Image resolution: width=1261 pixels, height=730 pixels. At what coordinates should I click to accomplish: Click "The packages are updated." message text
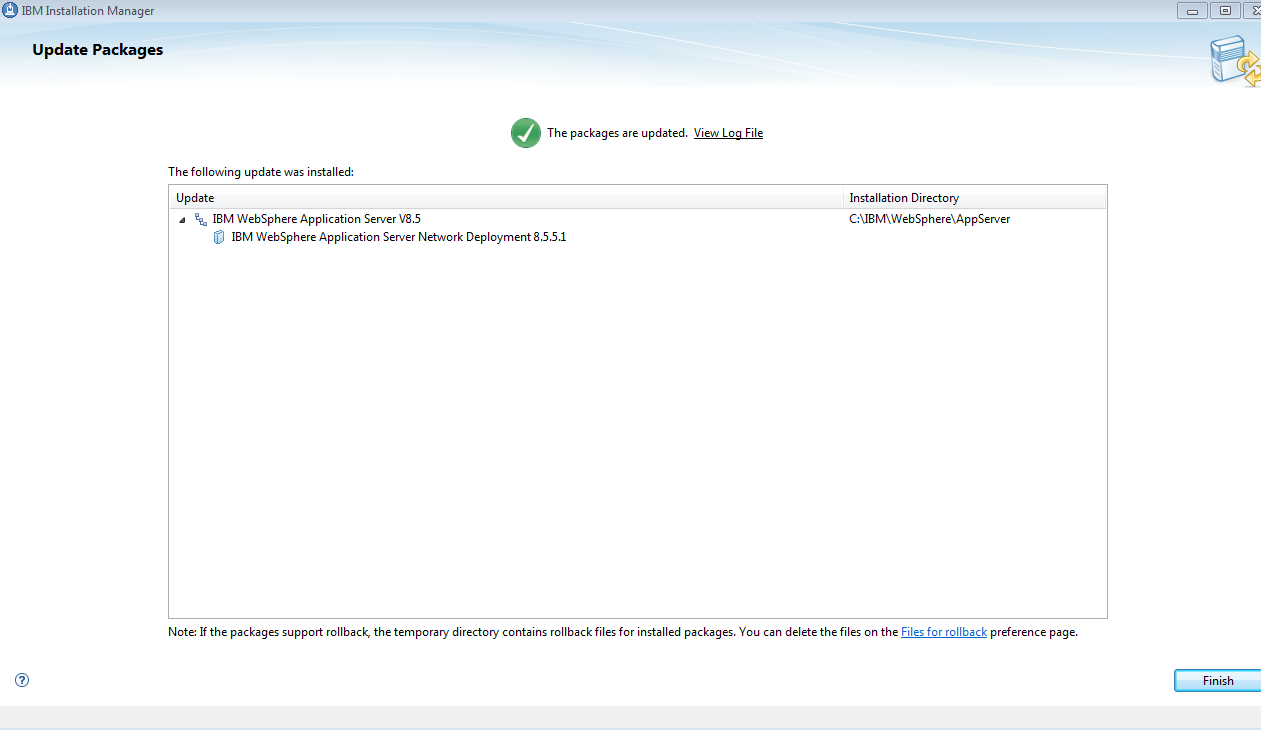(x=617, y=133)
